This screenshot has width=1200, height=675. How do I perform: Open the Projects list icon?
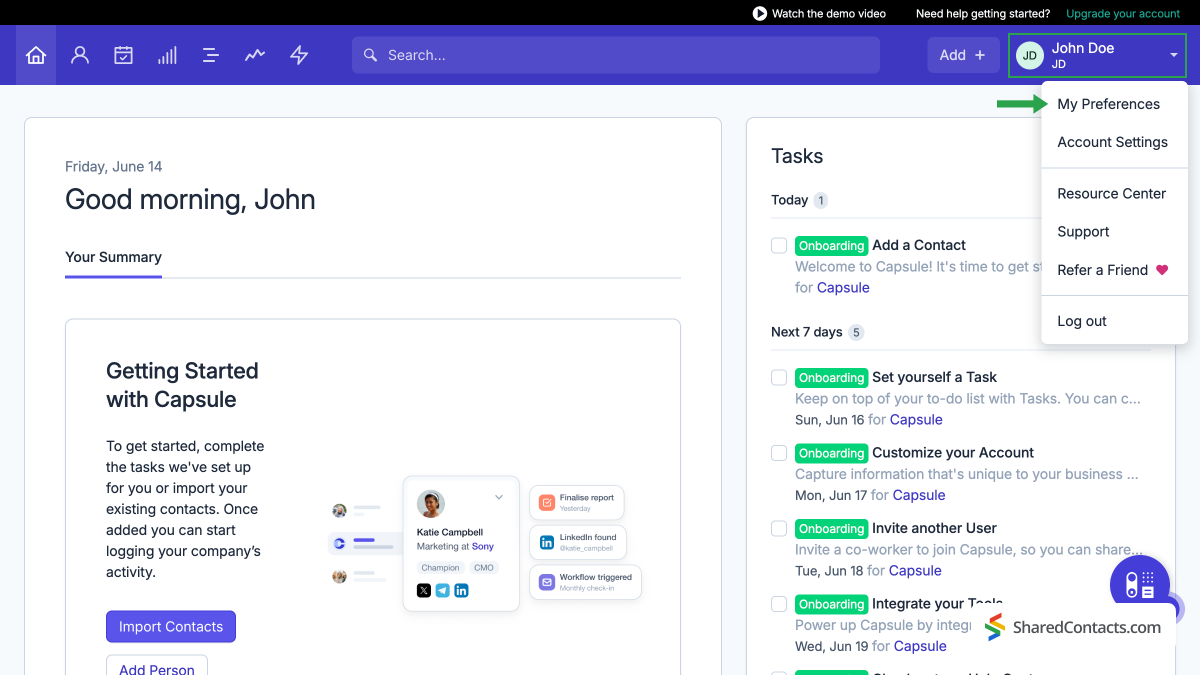(x=211, y=55)
